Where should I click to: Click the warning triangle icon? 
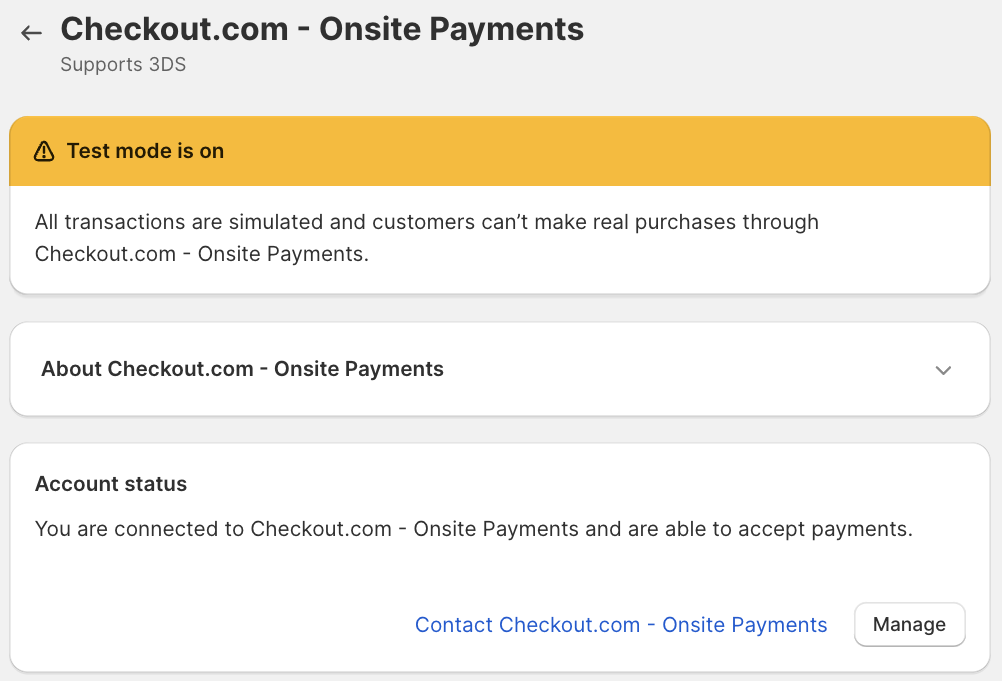[43, 151]
